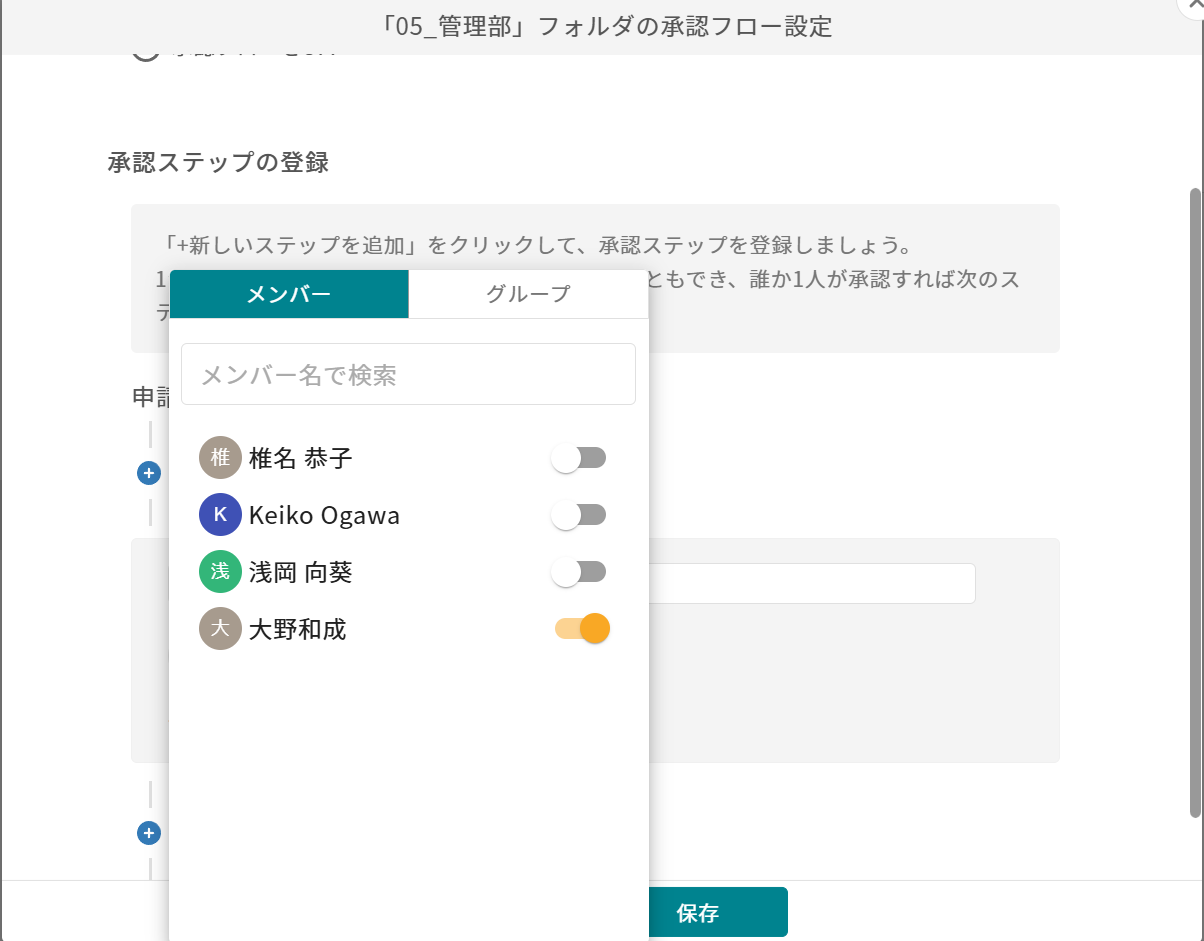Viewport: 1204px width, 941px height.
Task: Click the dialog's vertical scrollbar
Action: click(x=1195, y=502)
